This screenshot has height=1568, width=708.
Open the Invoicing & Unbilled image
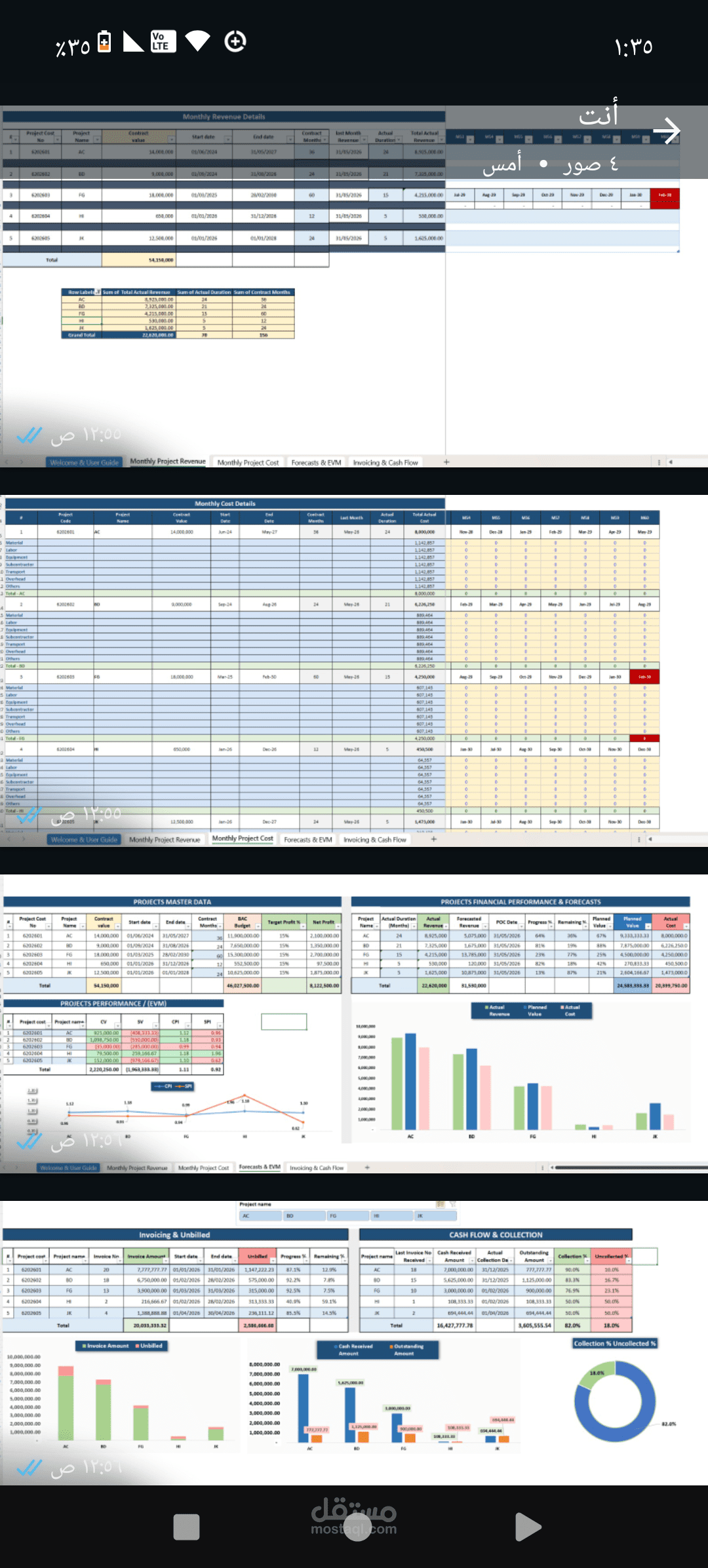point(354,1343)
